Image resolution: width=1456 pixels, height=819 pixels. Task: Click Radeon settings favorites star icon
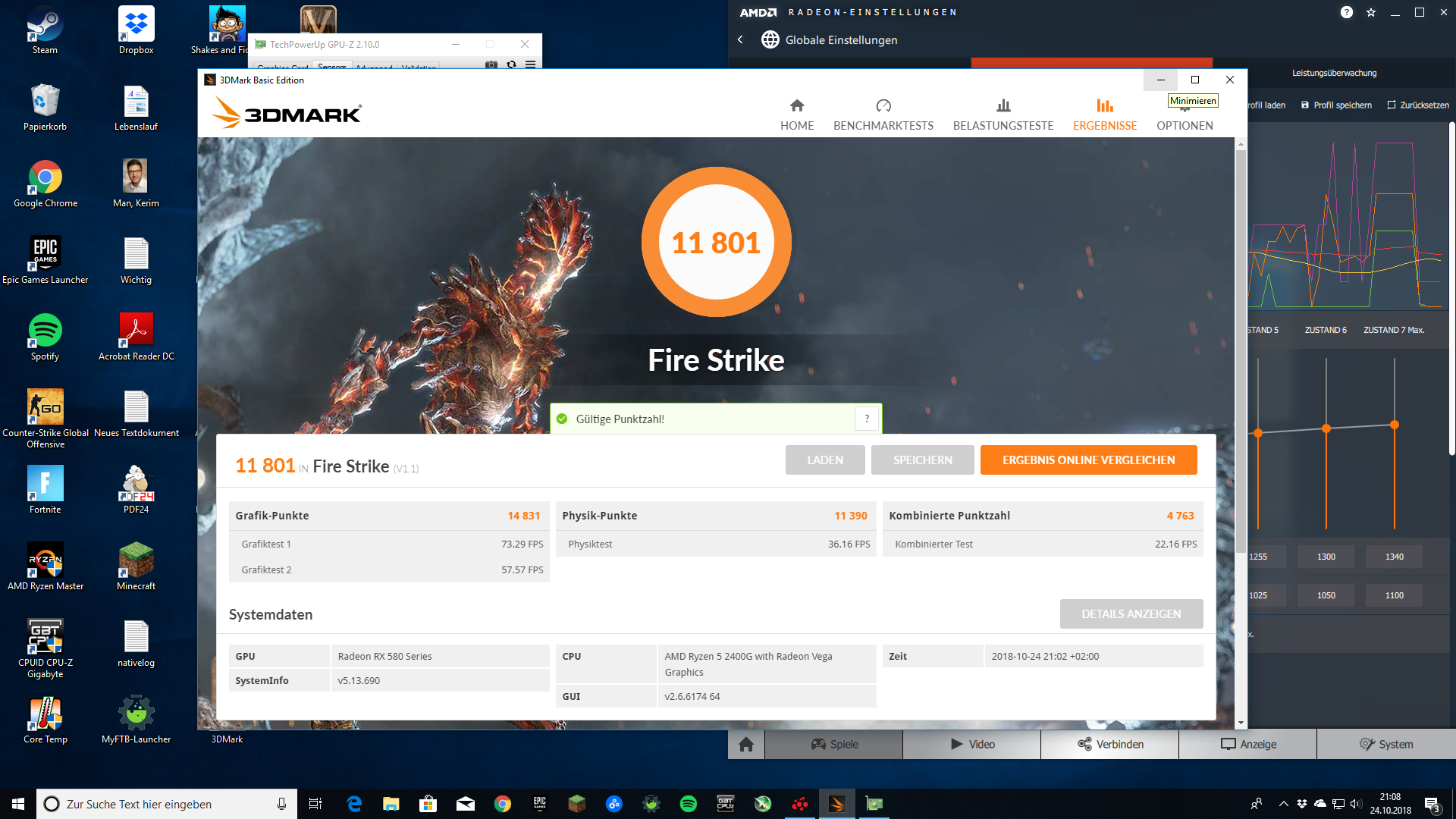coord(1371,12)
